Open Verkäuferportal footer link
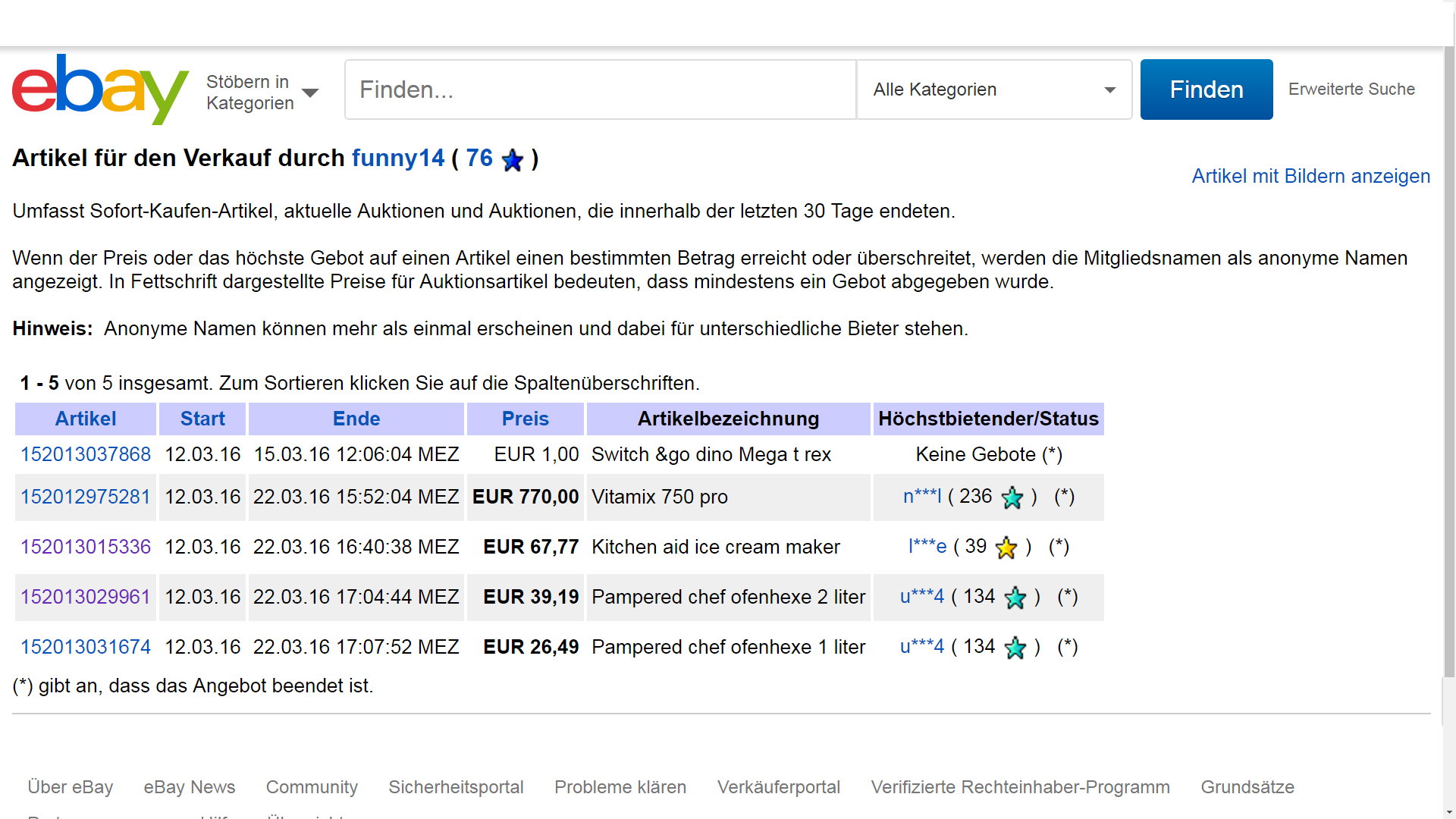Viewport: 1456px width, 819px height. point(779,787)
